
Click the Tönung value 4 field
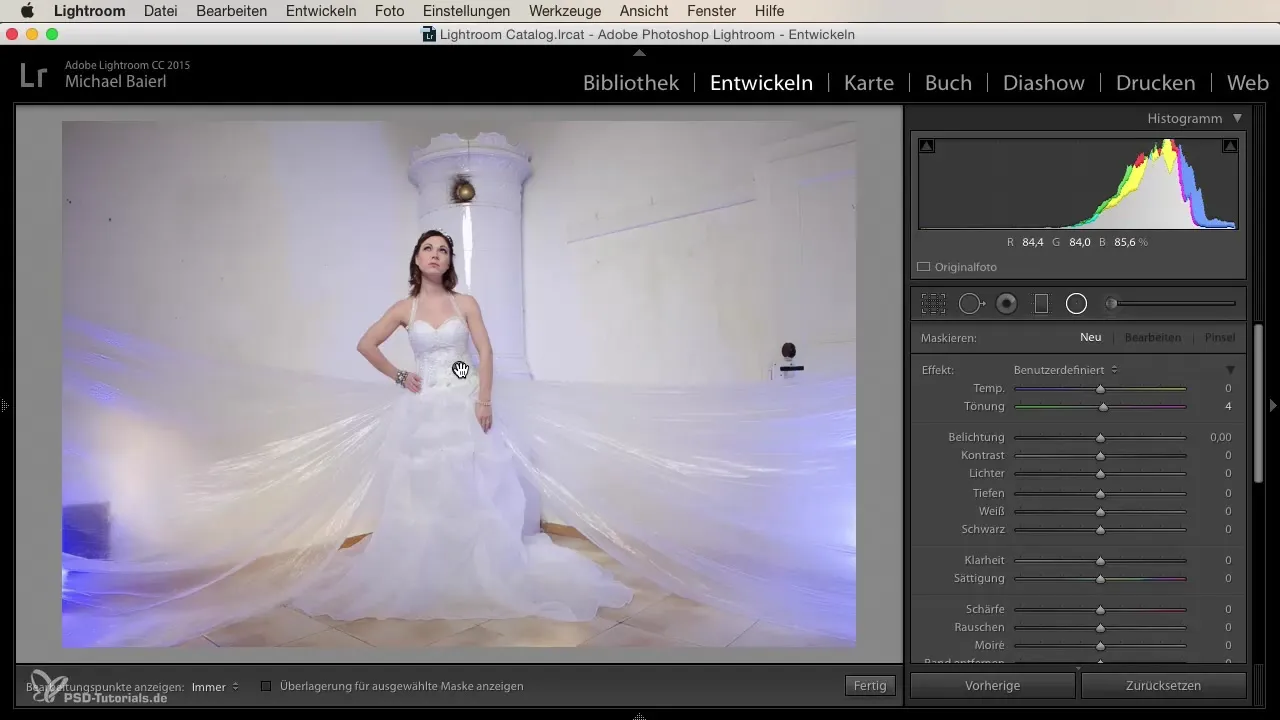coord(1228,407)
